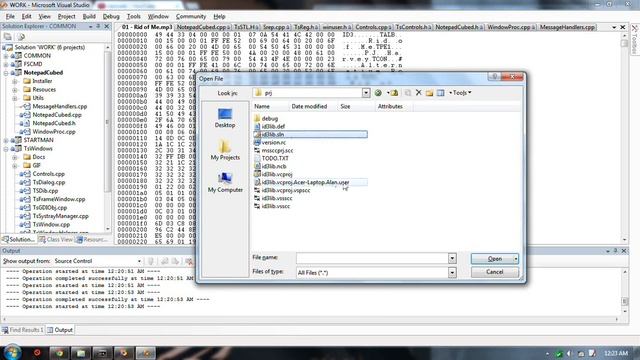Switch to the WindowProc.cpp editor tab
Viewport: 640px width, 360px height.
click(510, 27)
